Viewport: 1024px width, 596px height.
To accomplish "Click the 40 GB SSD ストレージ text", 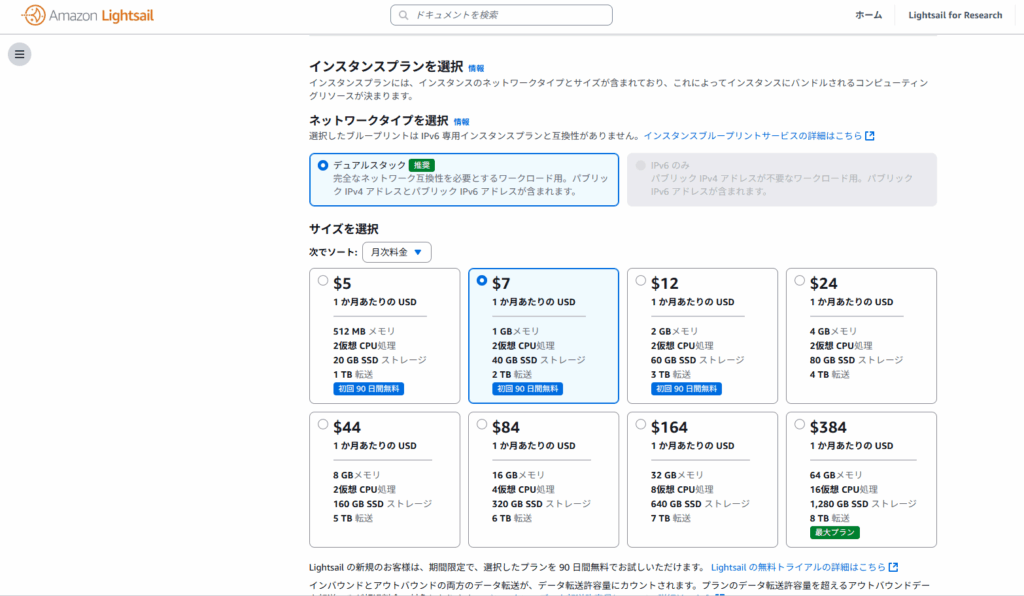I will pyautogui.click(x=539, y=360).
